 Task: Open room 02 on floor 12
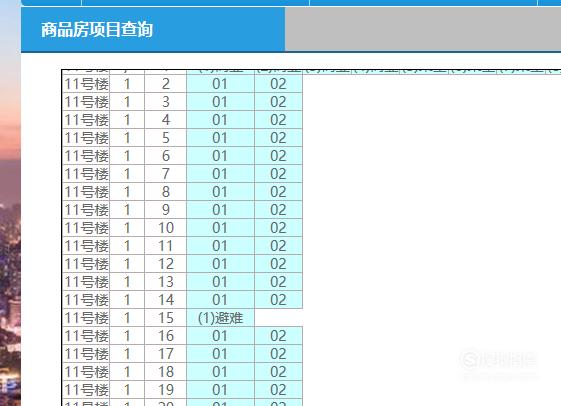(278, 264)
